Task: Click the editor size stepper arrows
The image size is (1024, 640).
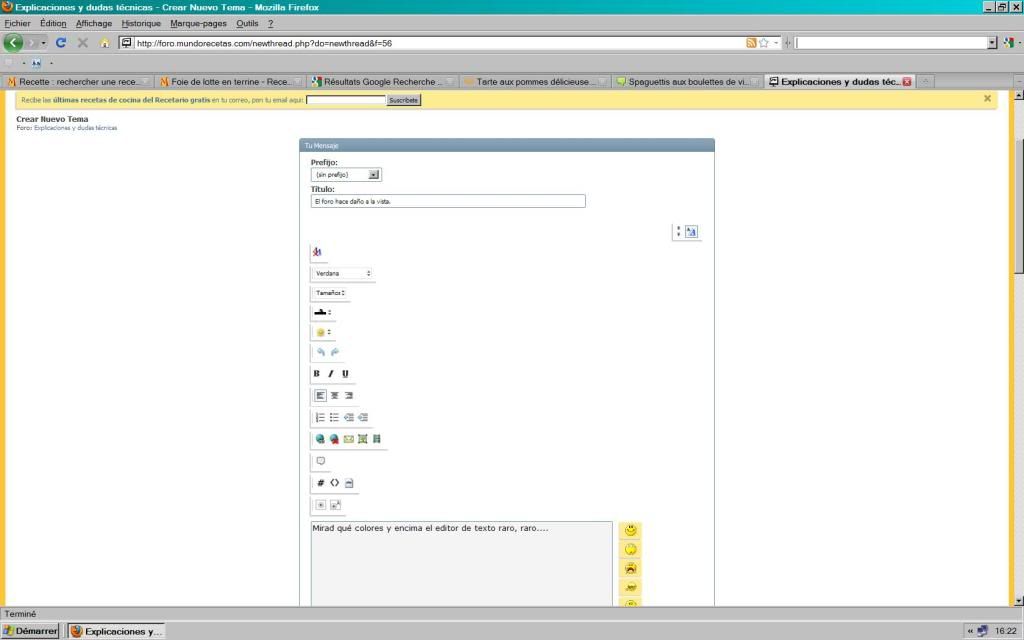Action: (x=678, y=232)
